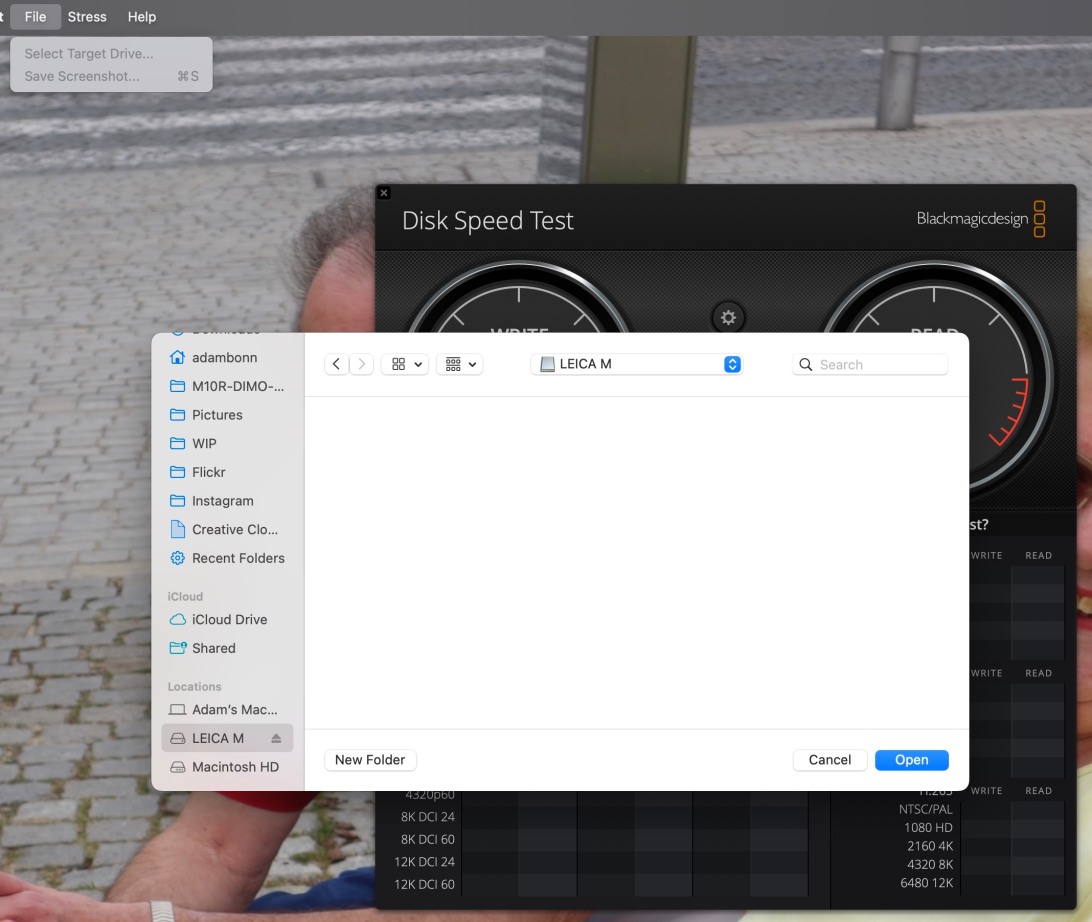Image resolution: width=1092 pixels, height=922 pixels.
Task: Select the iCloud Shared folder
Action: 213,648
